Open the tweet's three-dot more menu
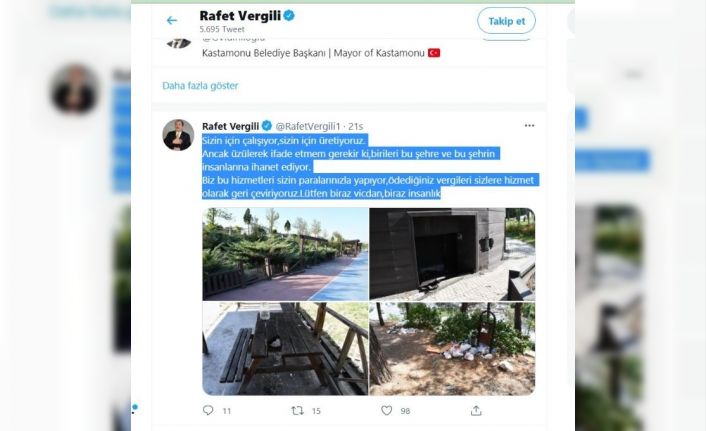Screen dimensions: 706x431 [529, 126]
